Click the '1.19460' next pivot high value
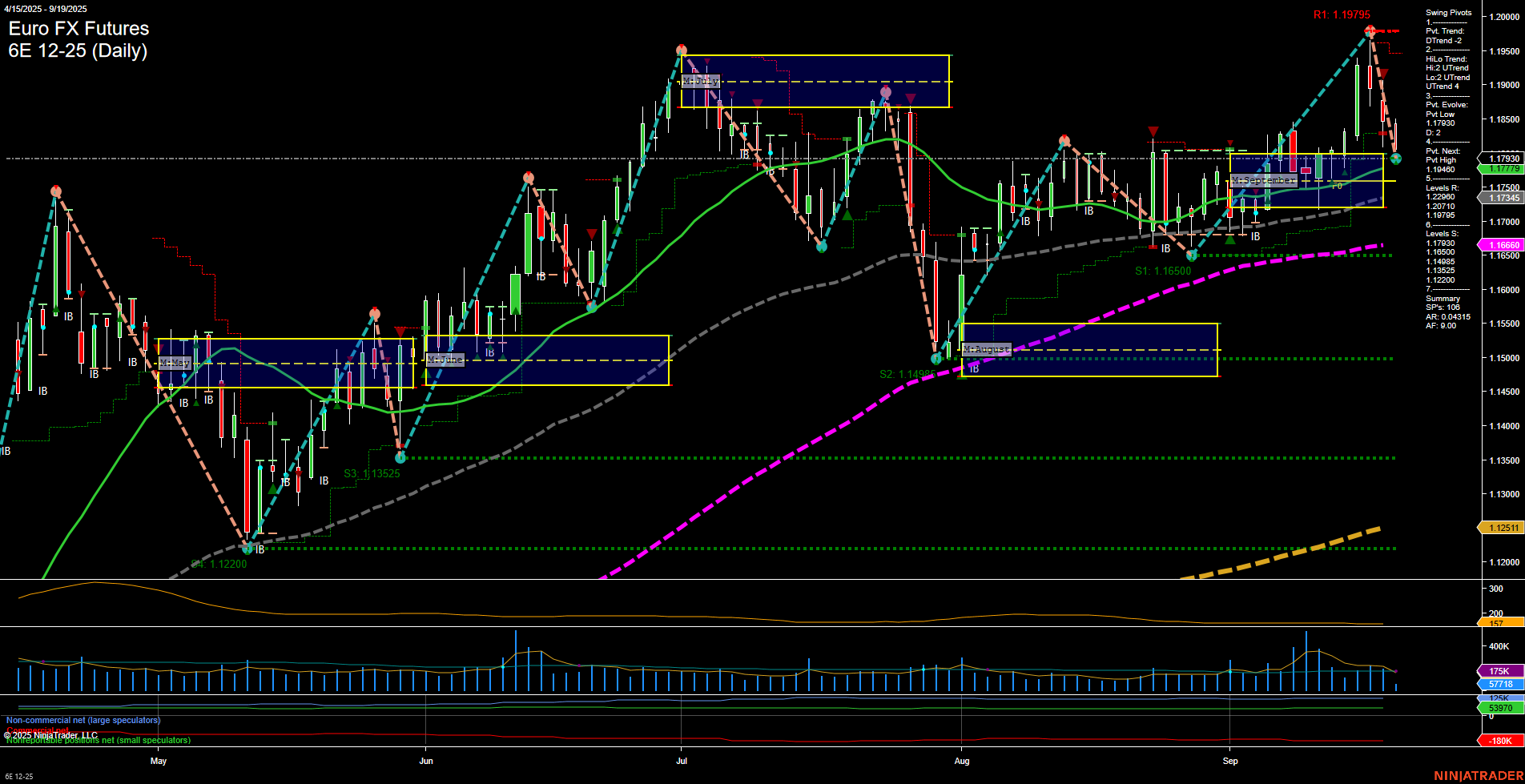The width and height of the screenshot is (1525, 784). pyautogui.click(x=1440, y=170)
